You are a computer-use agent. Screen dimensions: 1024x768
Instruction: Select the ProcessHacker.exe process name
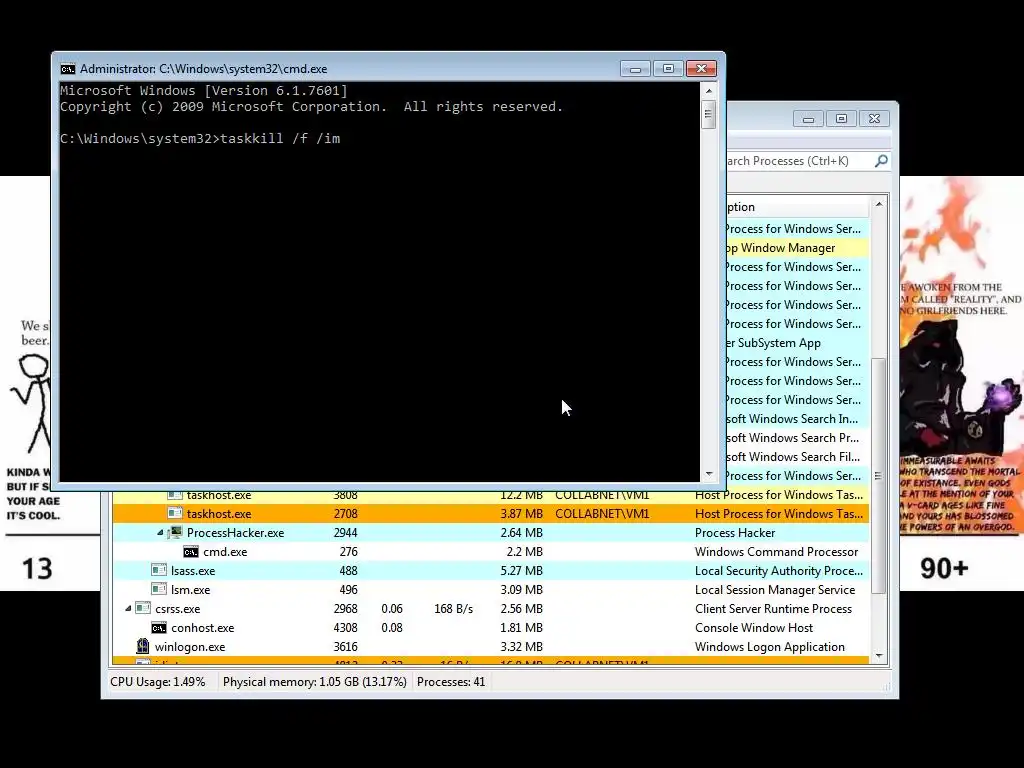pyautogui.click(x=235, y=533)
